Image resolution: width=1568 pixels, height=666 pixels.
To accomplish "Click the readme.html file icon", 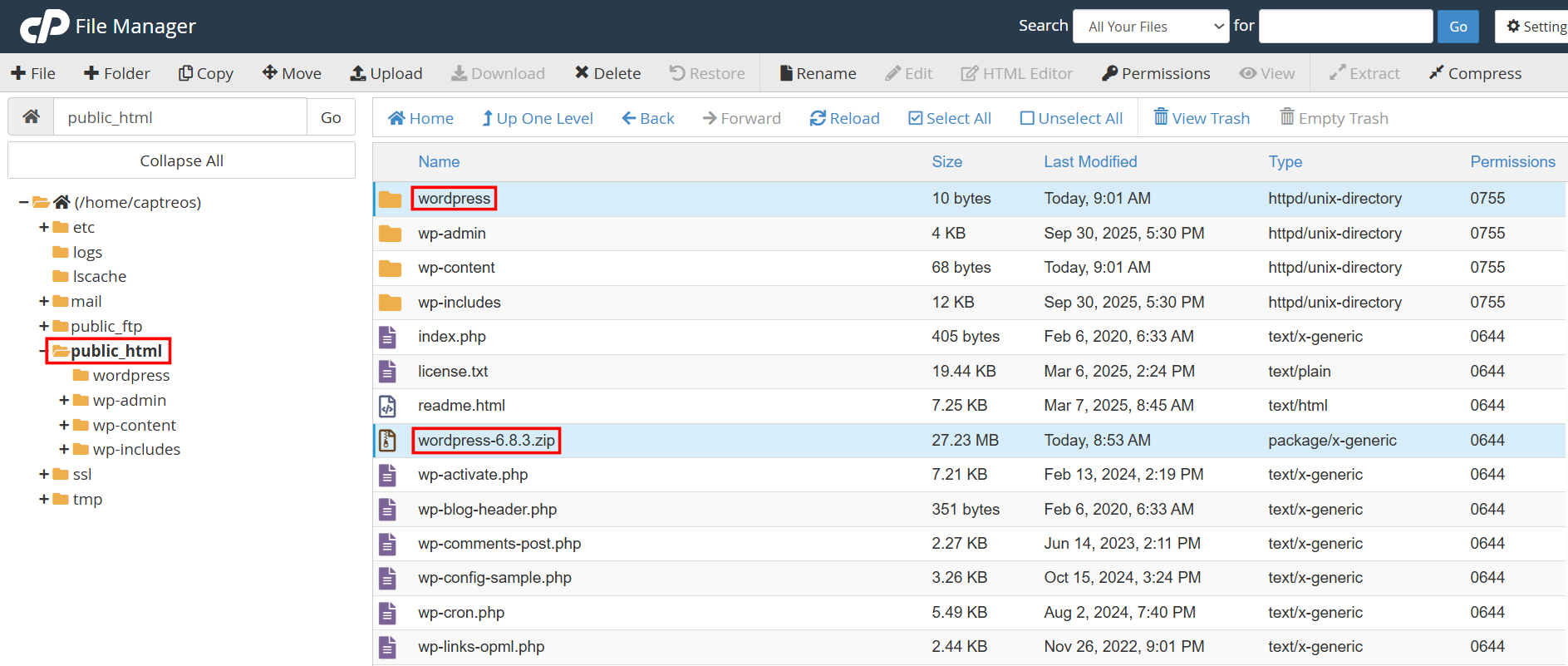I will (387, 406).
